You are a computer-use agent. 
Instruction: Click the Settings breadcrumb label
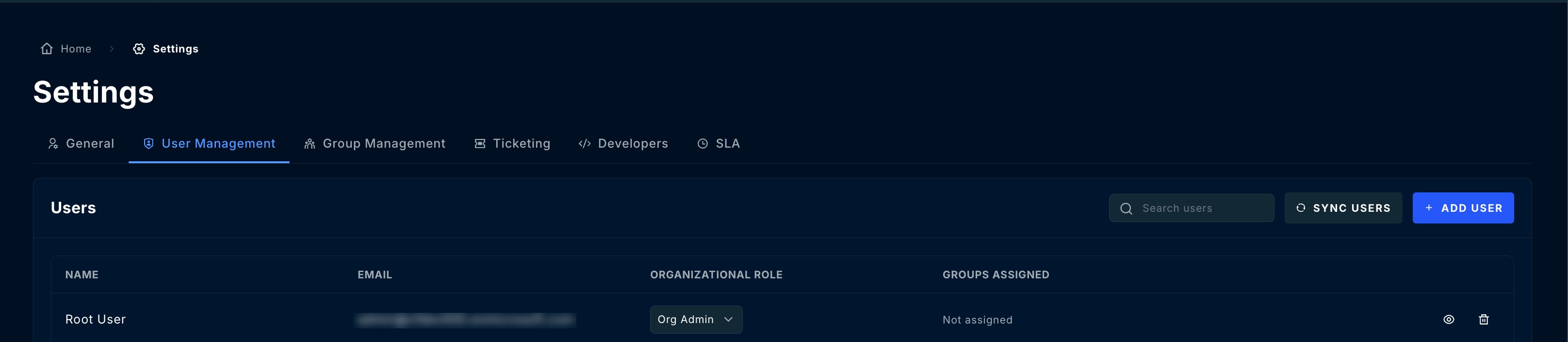tap(175, 49)
